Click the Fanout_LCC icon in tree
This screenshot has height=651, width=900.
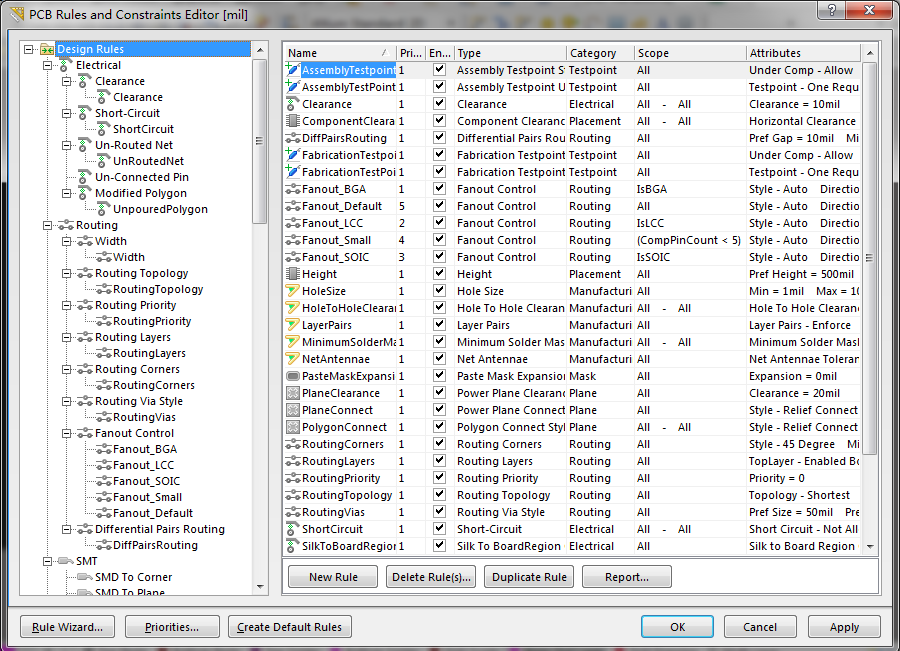click(103, 465)
